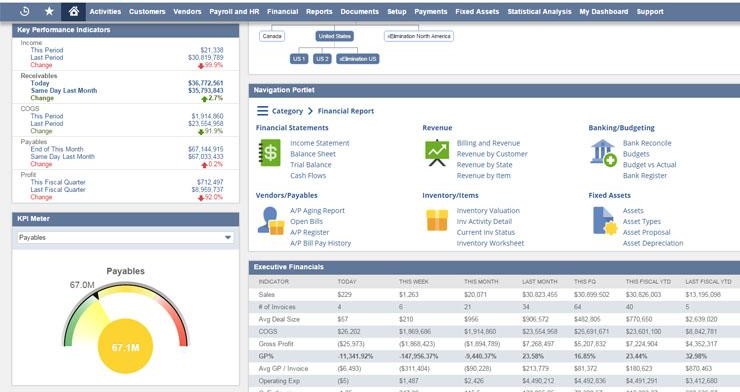Click the yellow 67.1M gauge center
740x392 pixels.
(x=126, y=347)
